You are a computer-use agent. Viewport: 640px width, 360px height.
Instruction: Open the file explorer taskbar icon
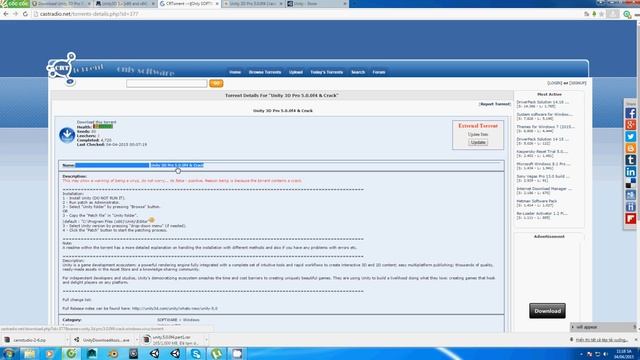pos(29,353)
